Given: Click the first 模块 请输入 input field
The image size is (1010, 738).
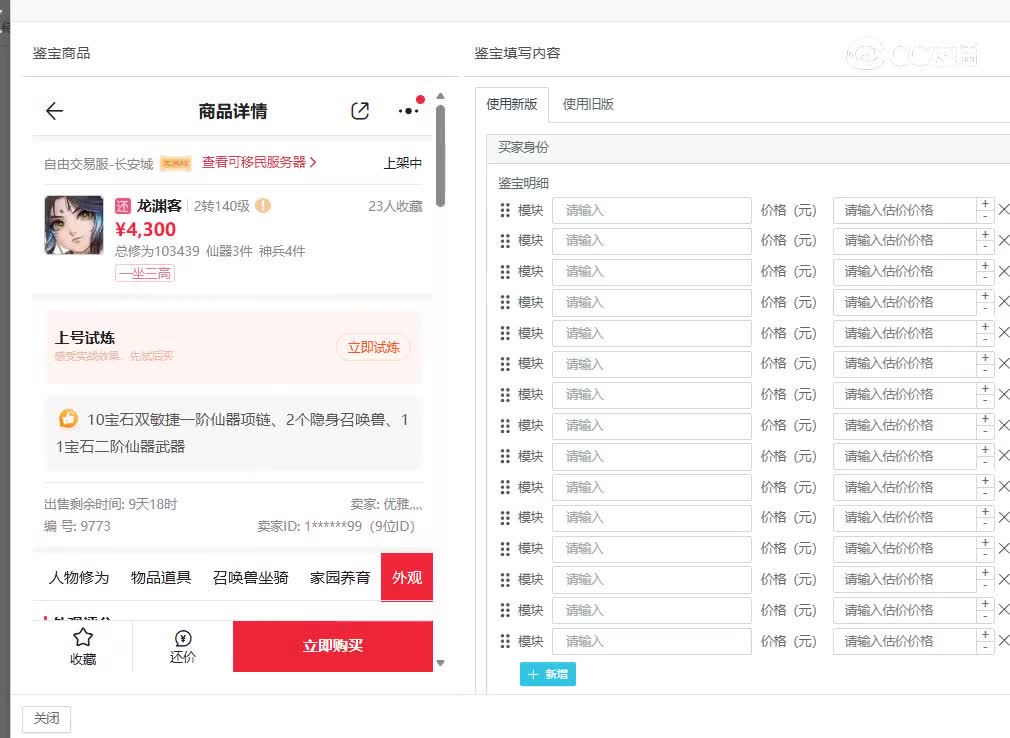Looking at the screenshot, I should pyautogui.click(x=651, y=210).
